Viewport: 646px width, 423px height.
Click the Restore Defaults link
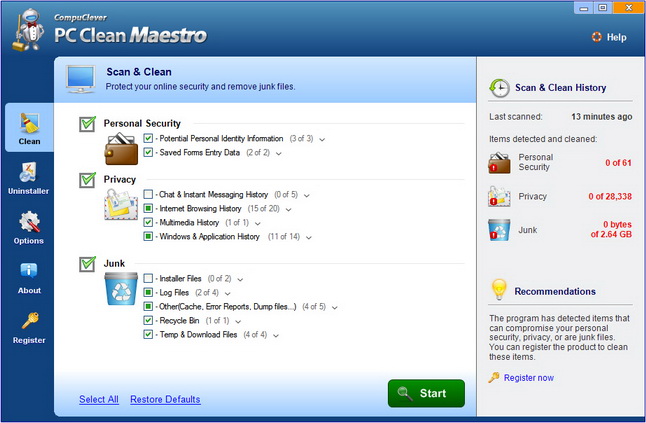click(x=165, y=400)
